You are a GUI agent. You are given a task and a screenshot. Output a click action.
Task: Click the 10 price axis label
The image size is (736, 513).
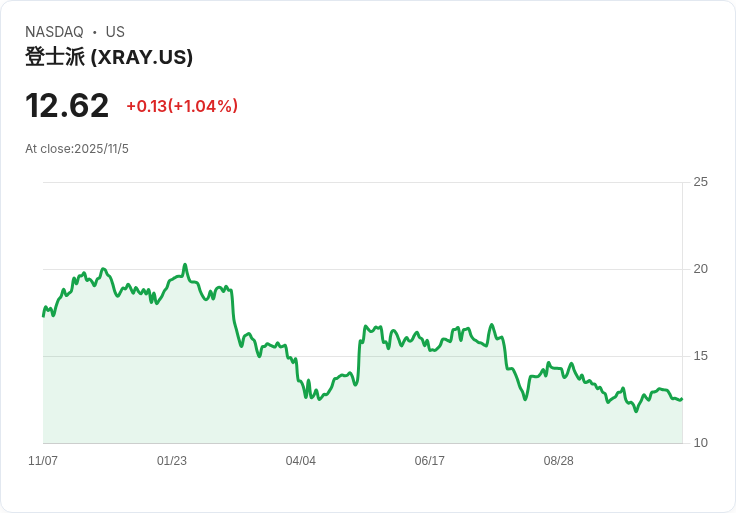click(x=700, y=443)
